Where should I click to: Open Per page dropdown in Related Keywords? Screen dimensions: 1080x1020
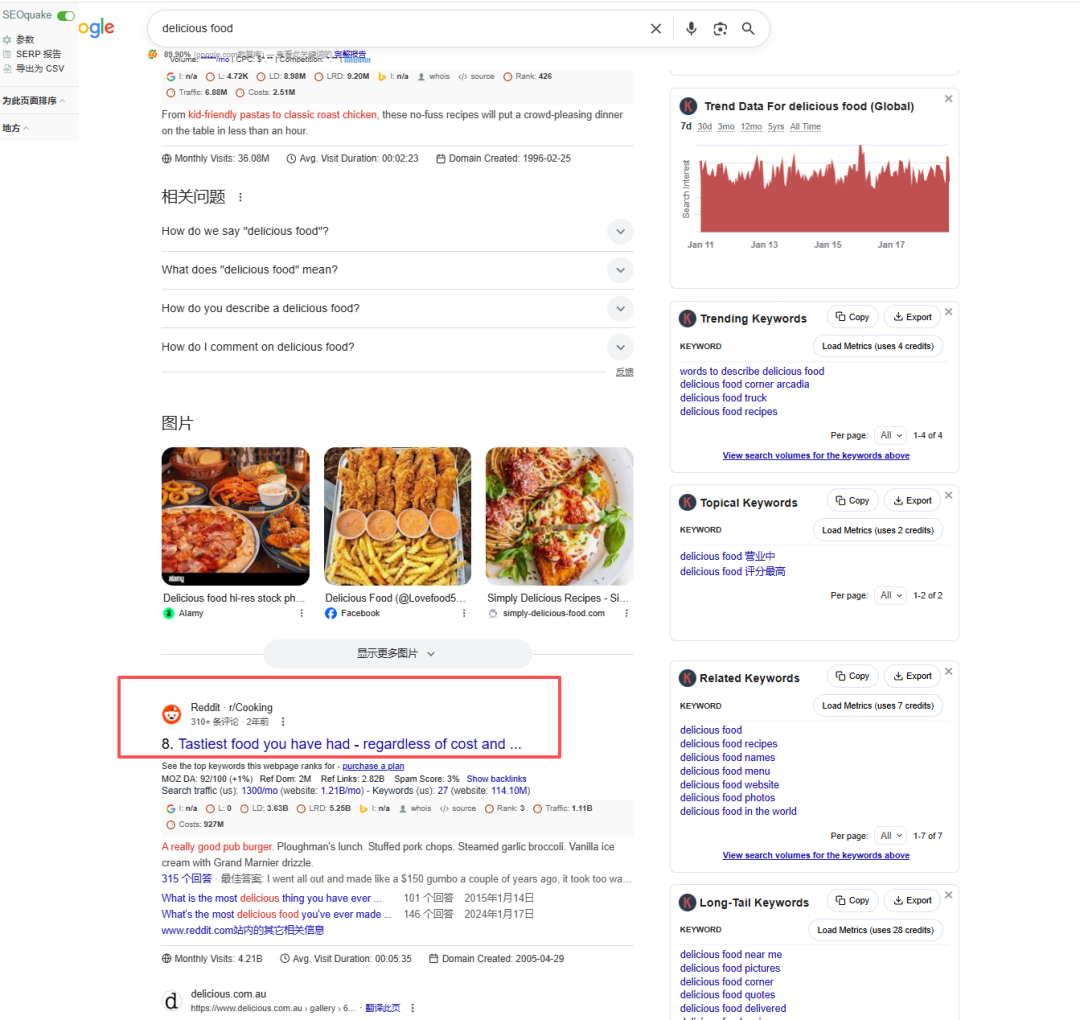click(890, 836)
